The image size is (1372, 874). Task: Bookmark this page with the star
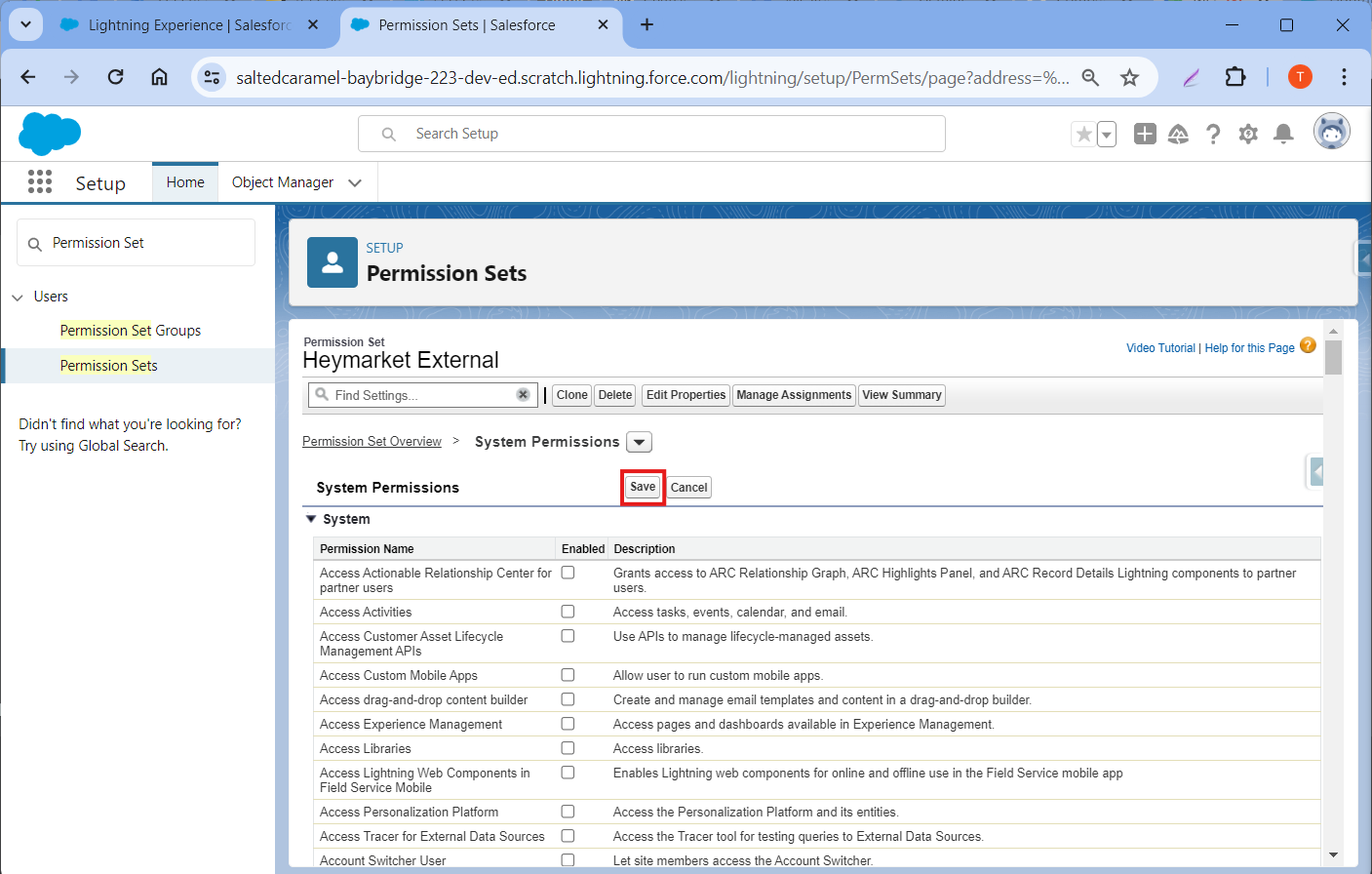(1129, 77)
